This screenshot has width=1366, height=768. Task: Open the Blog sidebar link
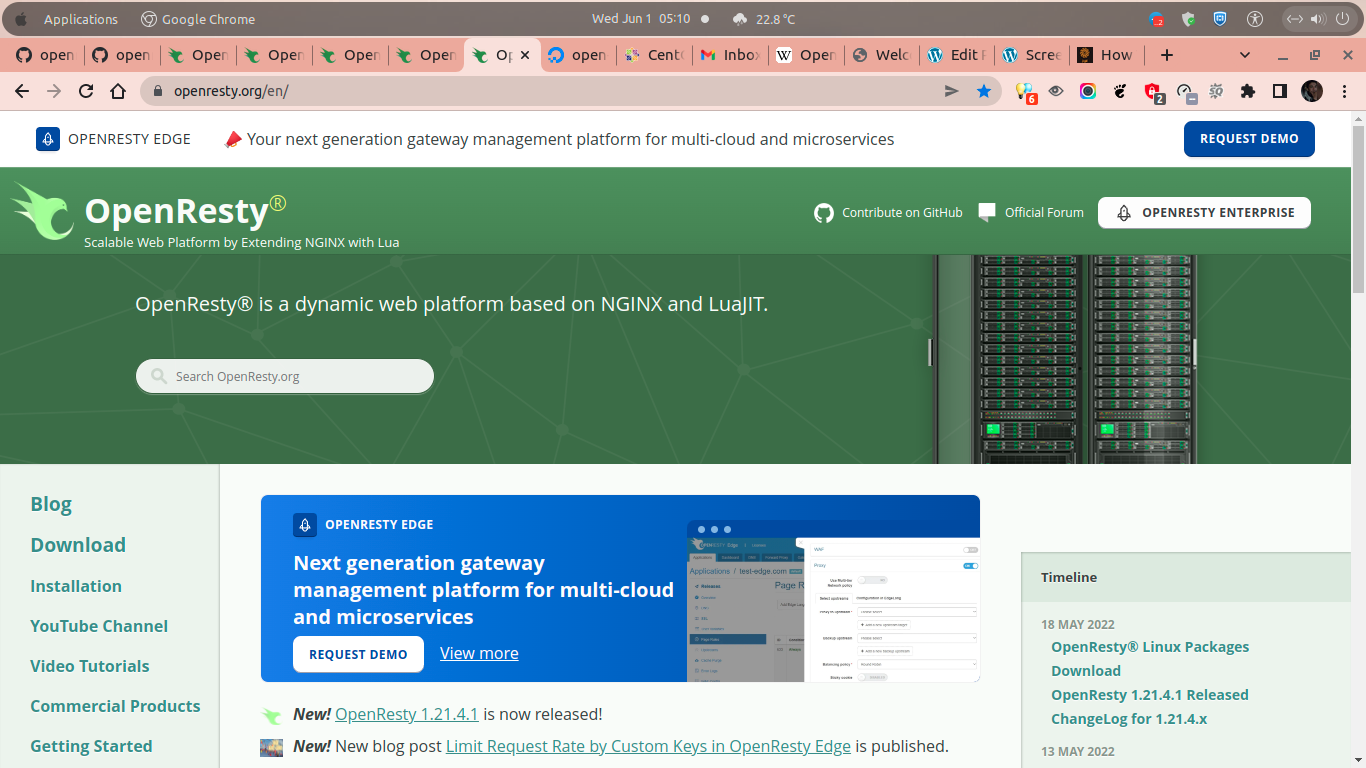coord(51,504)
